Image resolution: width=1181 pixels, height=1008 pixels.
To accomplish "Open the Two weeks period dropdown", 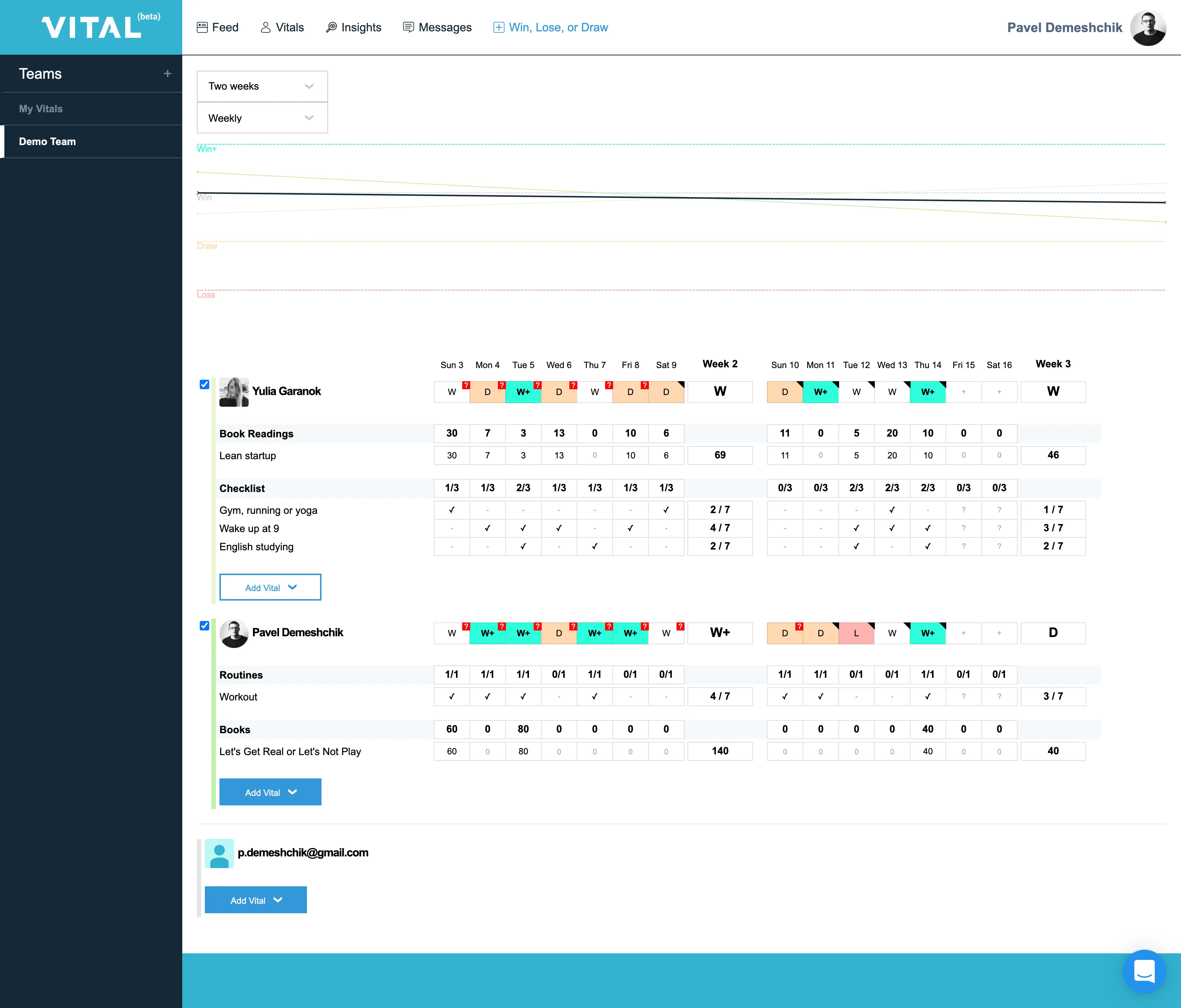I will tap(262, 86).
